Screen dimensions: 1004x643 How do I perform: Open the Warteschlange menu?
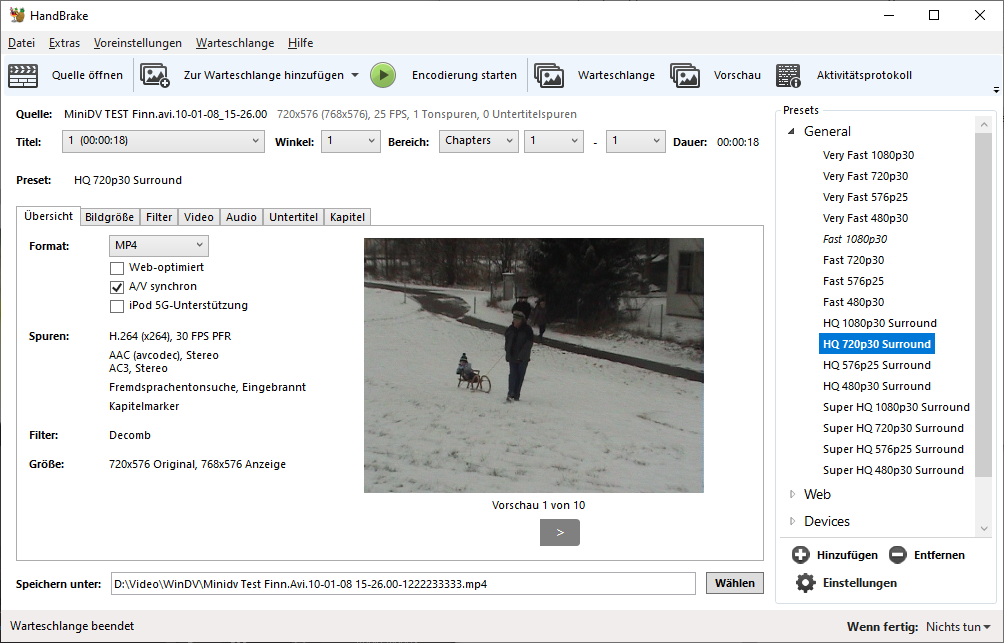point(235,43)
